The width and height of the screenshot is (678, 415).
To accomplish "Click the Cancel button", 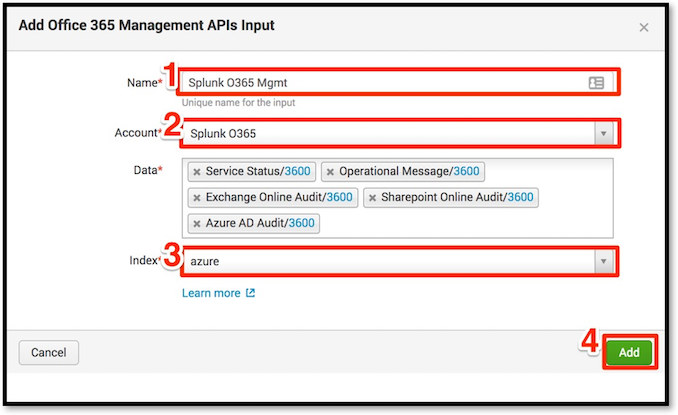I will [x=48, y=352].
